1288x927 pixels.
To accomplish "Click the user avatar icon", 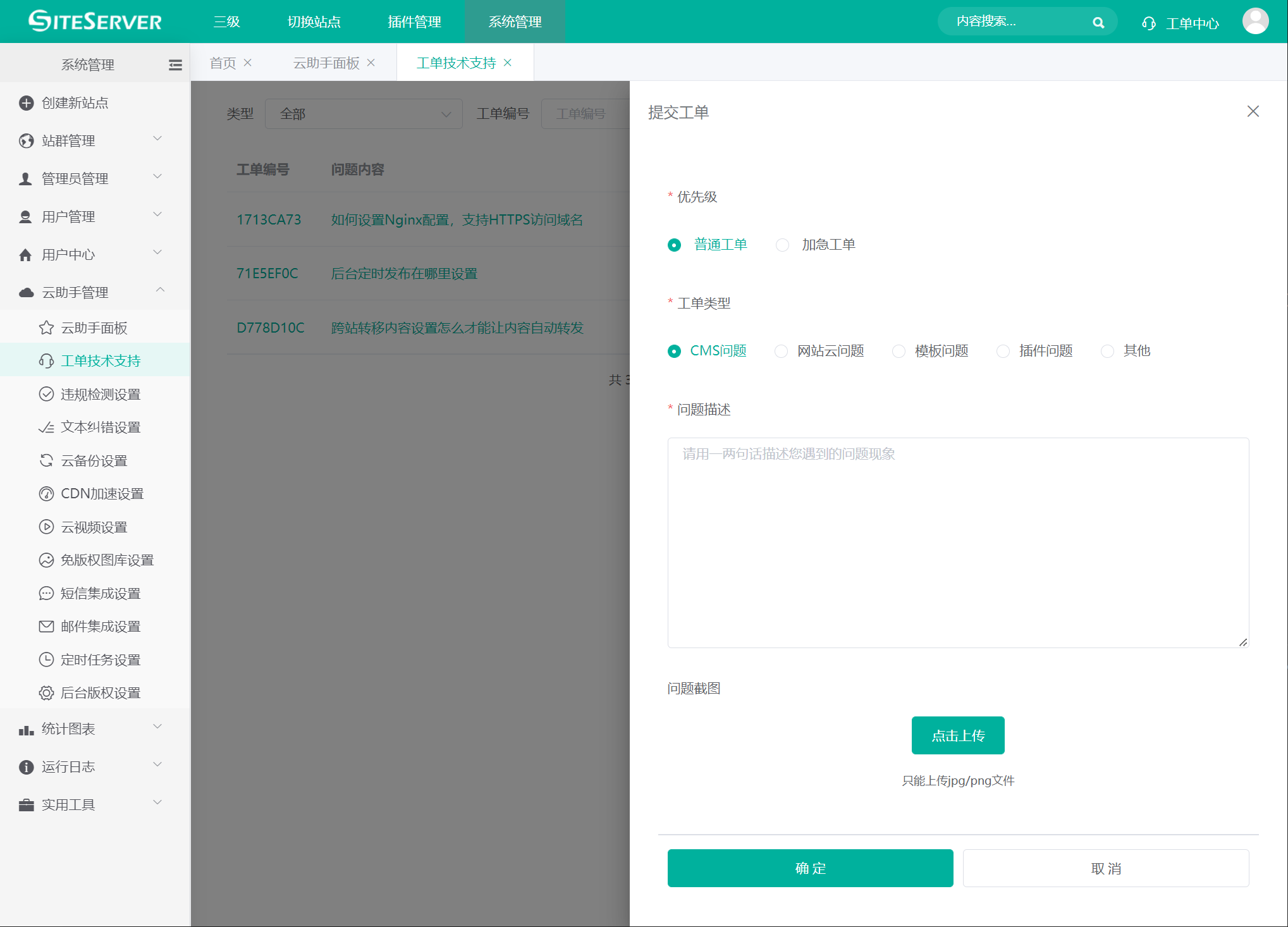I will pos(1254,21).
